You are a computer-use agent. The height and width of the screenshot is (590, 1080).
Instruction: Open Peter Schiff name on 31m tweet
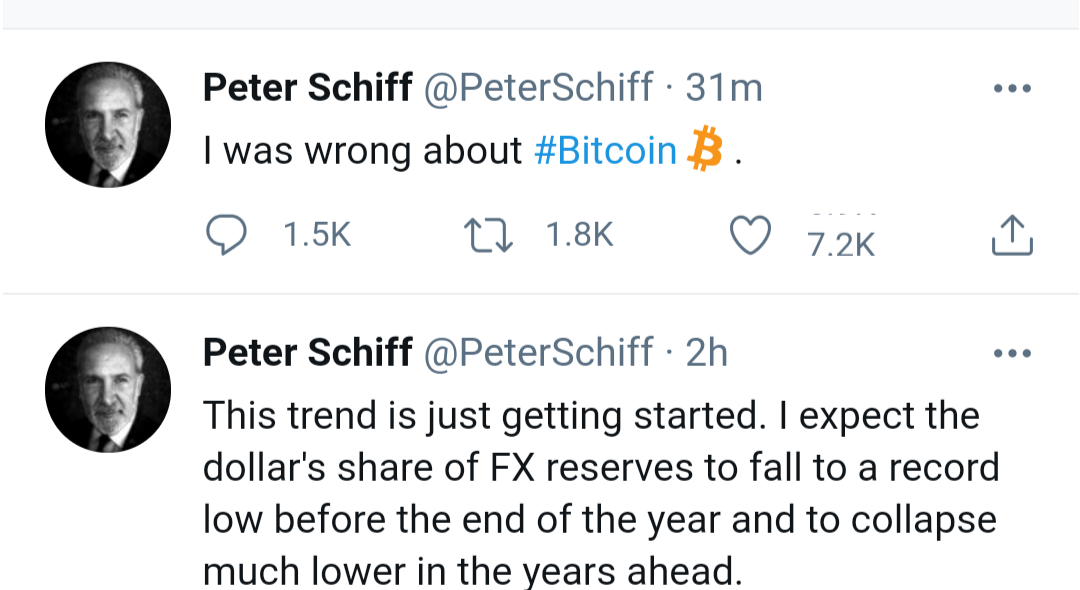click(307, 88)
